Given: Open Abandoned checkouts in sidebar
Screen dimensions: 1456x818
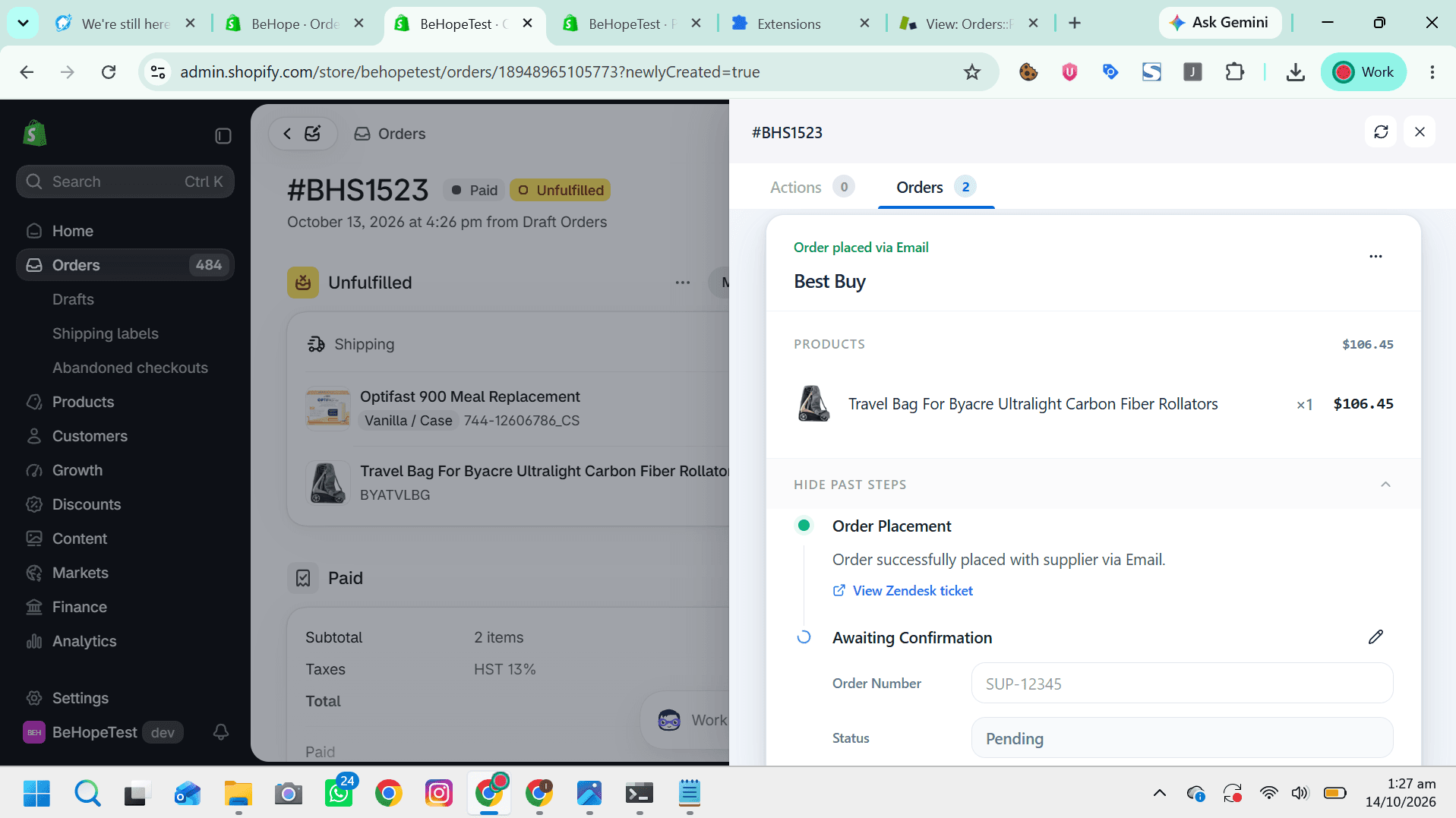Looking at the screenshot, I should (x=130, y=368).
